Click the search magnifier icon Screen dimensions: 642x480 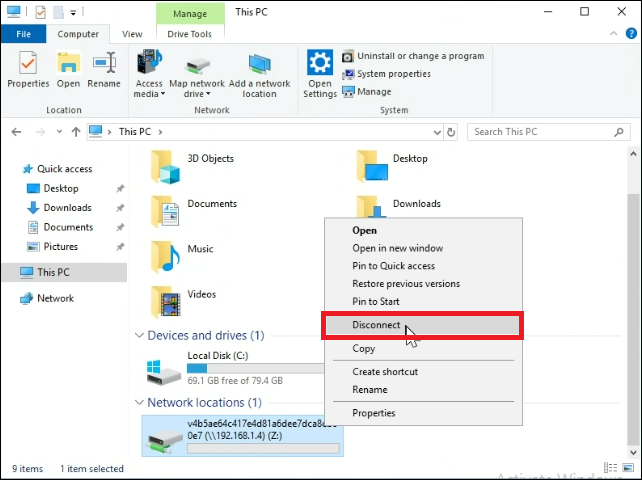(619, 132)
